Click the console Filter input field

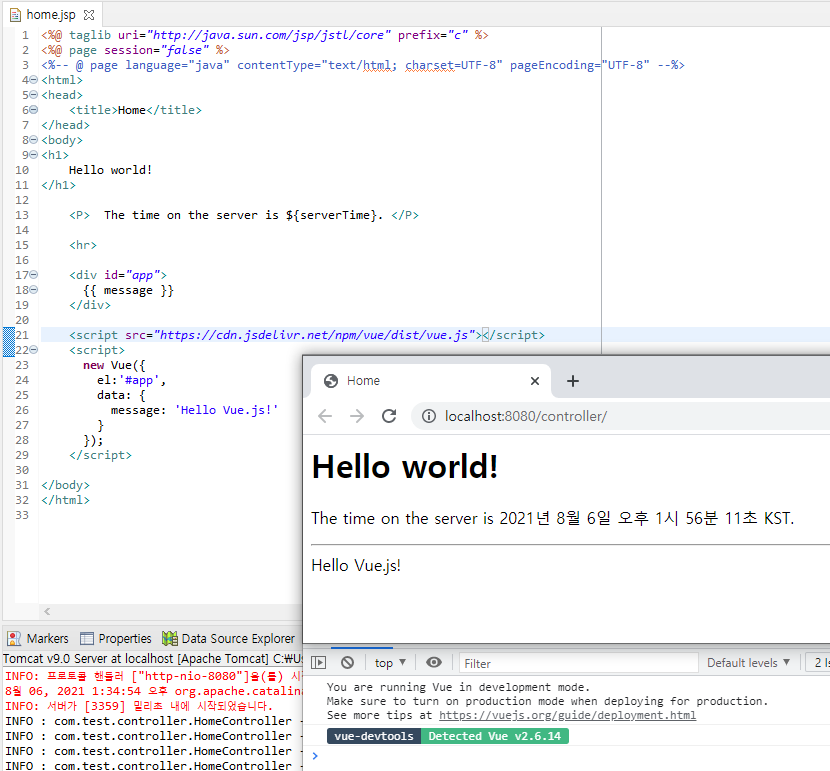click(x=578, y=663)
